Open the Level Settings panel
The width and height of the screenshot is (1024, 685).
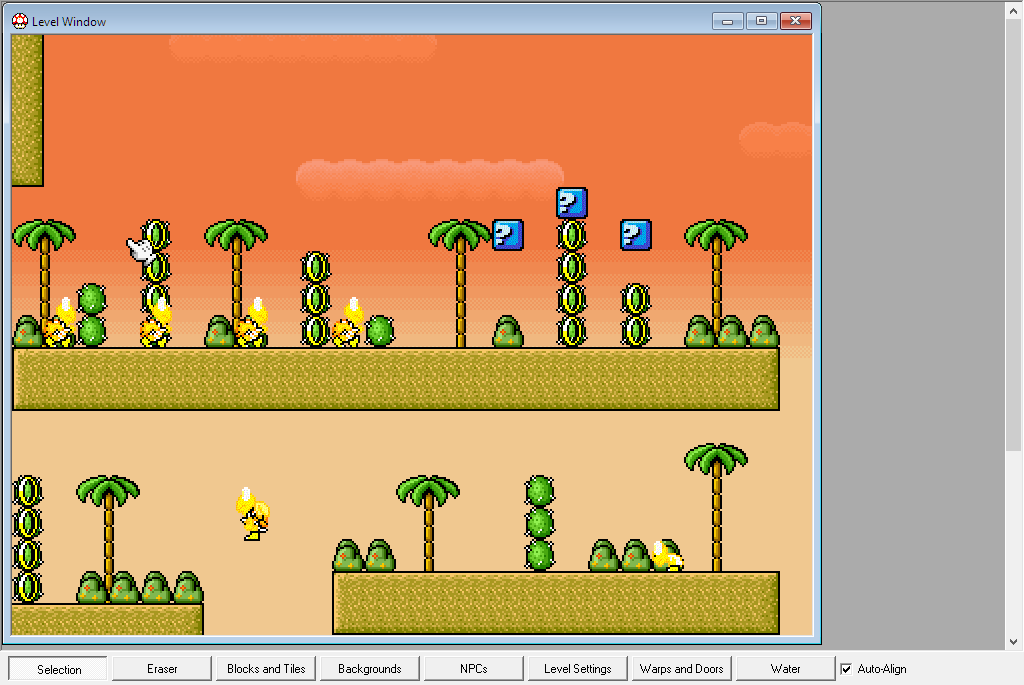(577, 669)
